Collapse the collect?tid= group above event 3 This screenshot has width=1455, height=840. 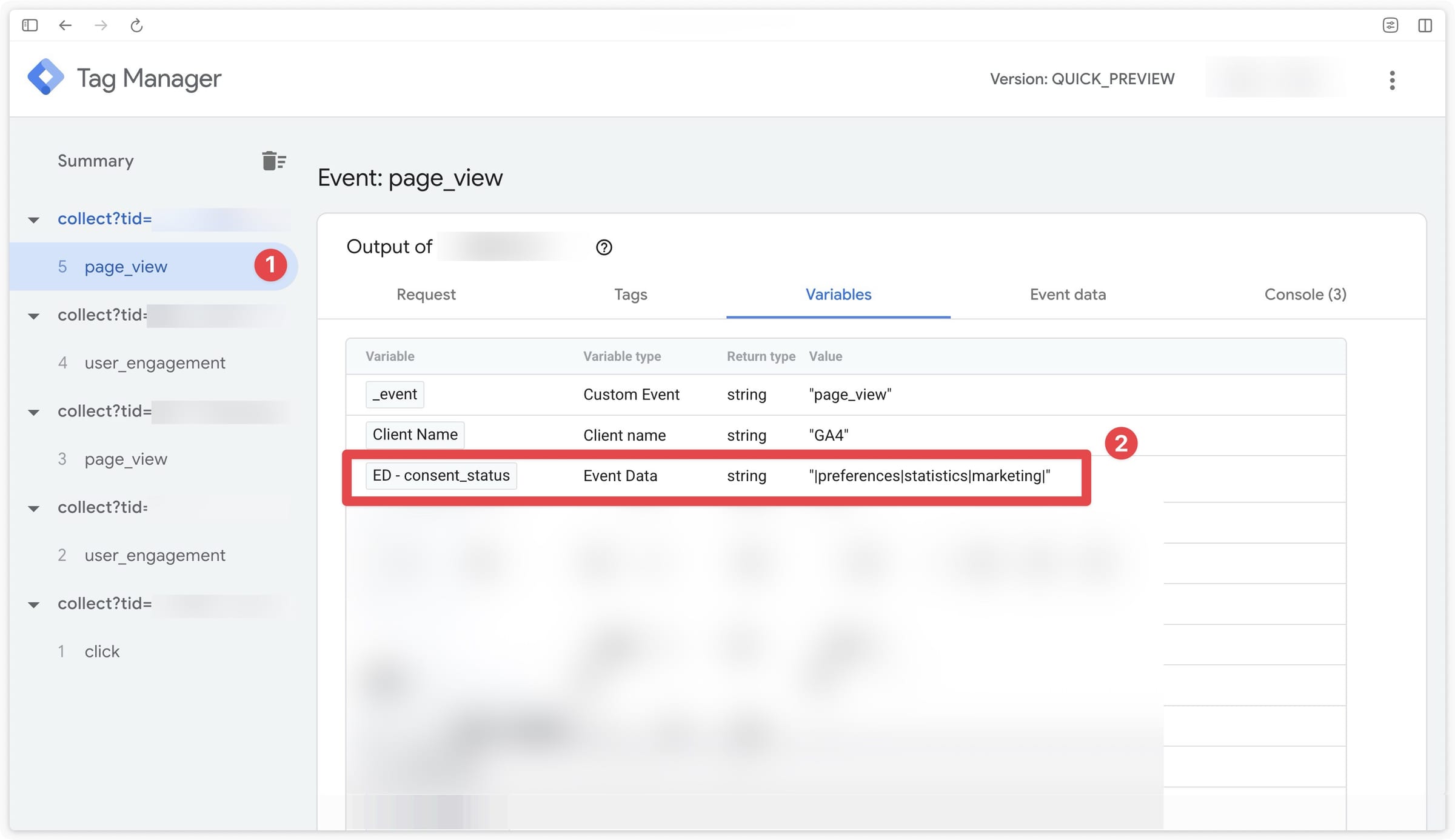click(x=34, y=412)
